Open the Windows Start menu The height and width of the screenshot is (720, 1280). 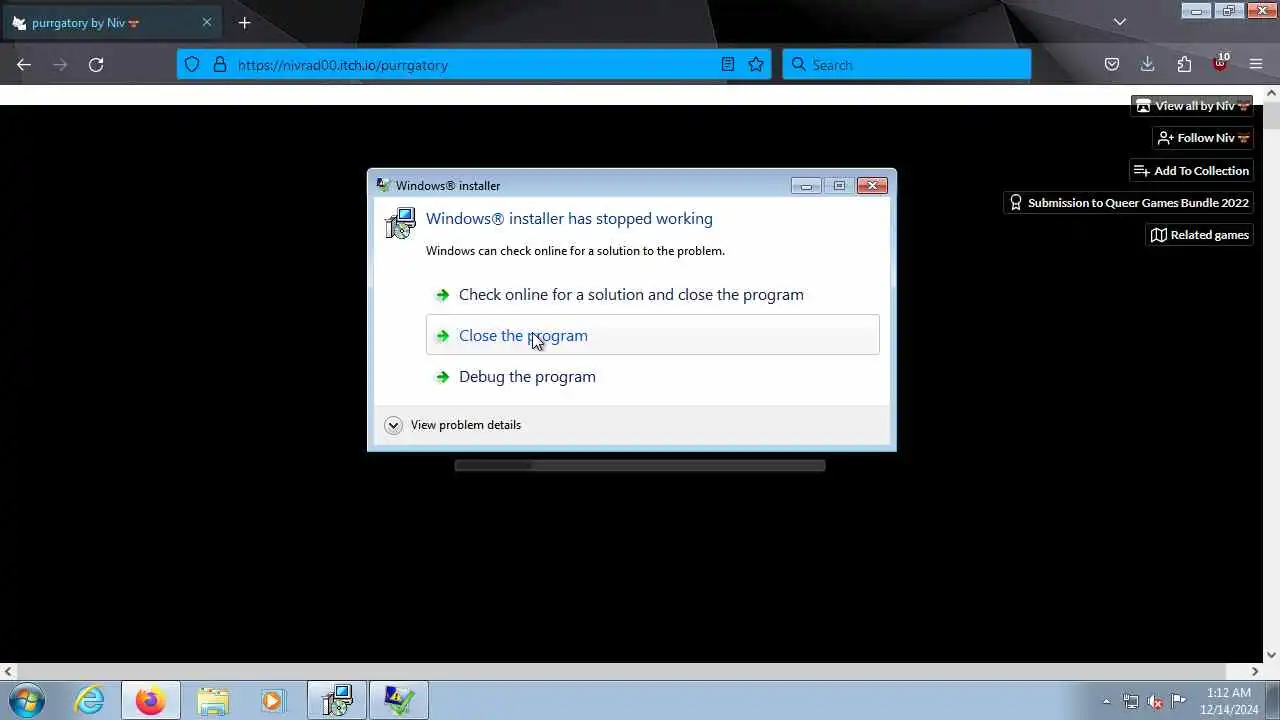coord(26,701)
